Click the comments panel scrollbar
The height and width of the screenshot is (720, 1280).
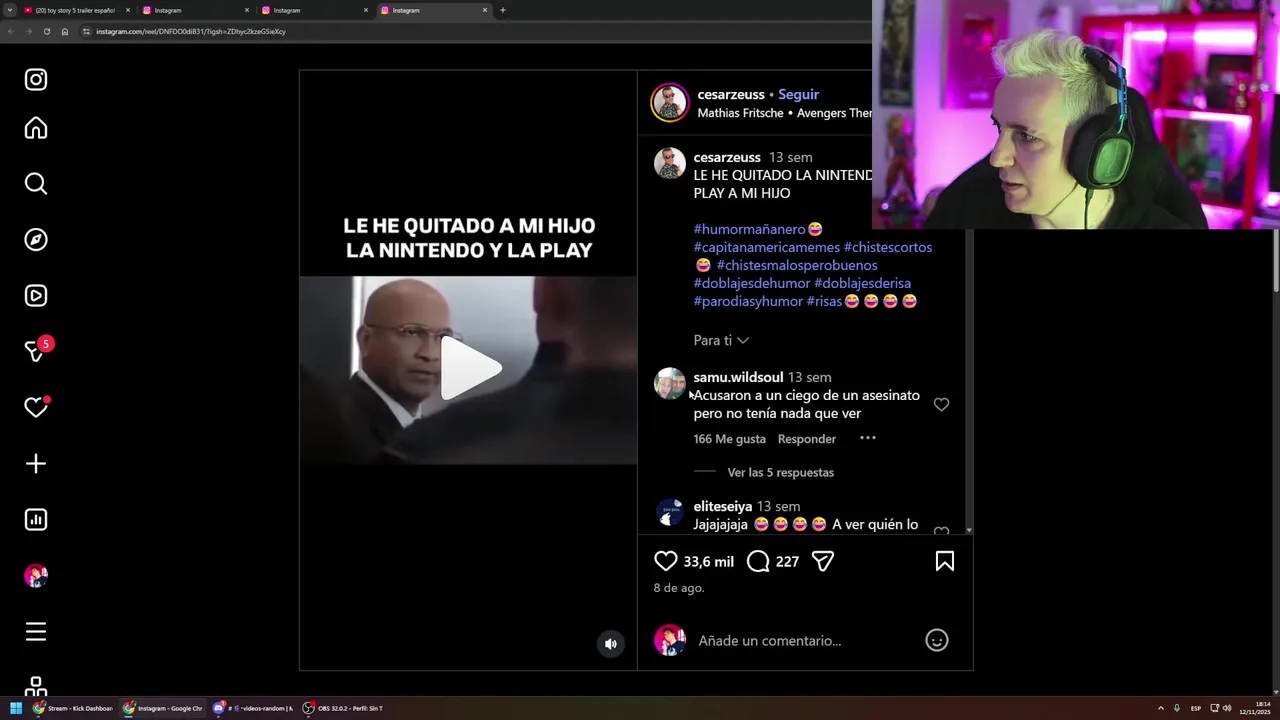pyautogui.click(x=968, y=380)
